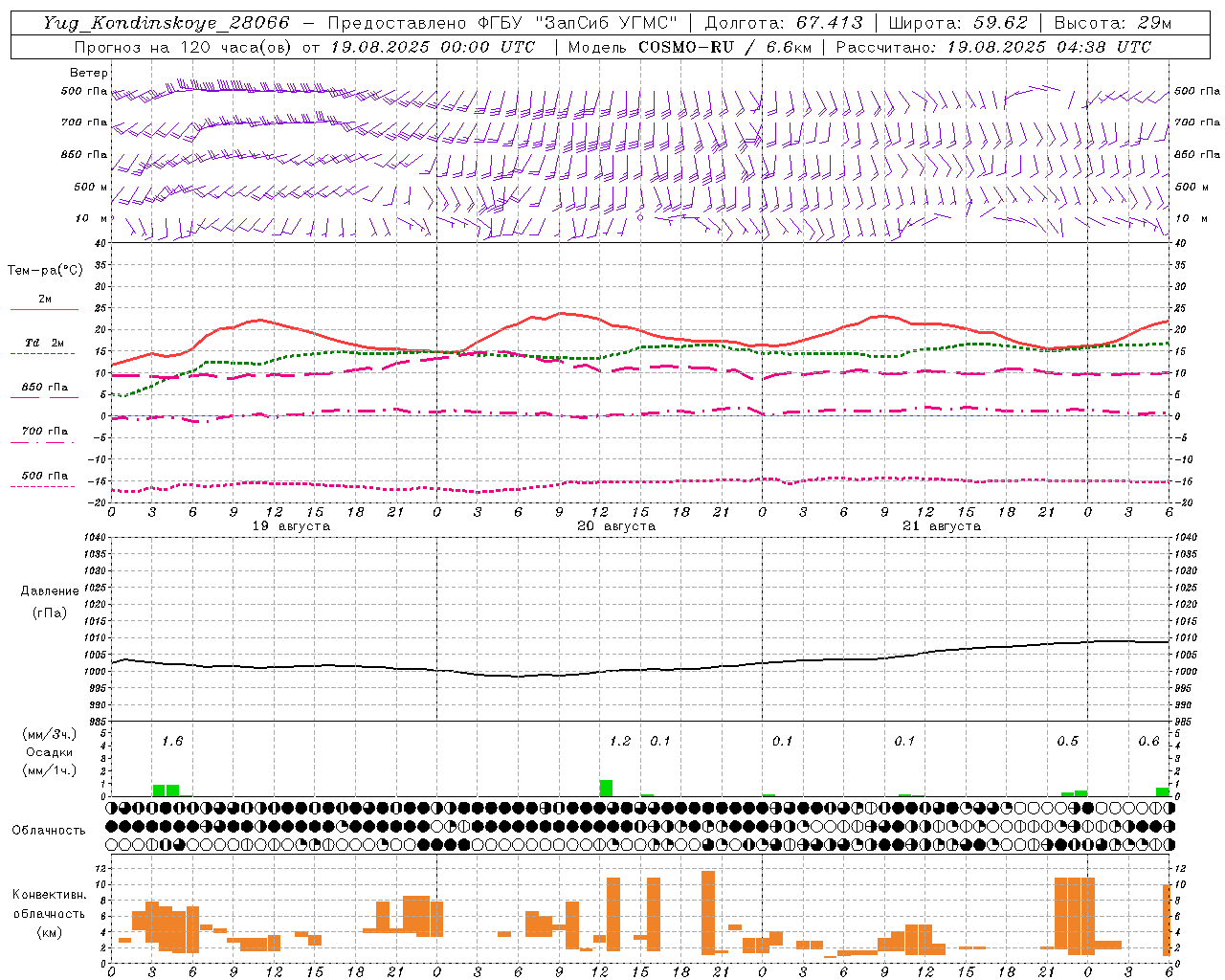The image size is (1225, 980).
Task: Click the 0.5 three-hour precipitation value
Action: 1067,741
